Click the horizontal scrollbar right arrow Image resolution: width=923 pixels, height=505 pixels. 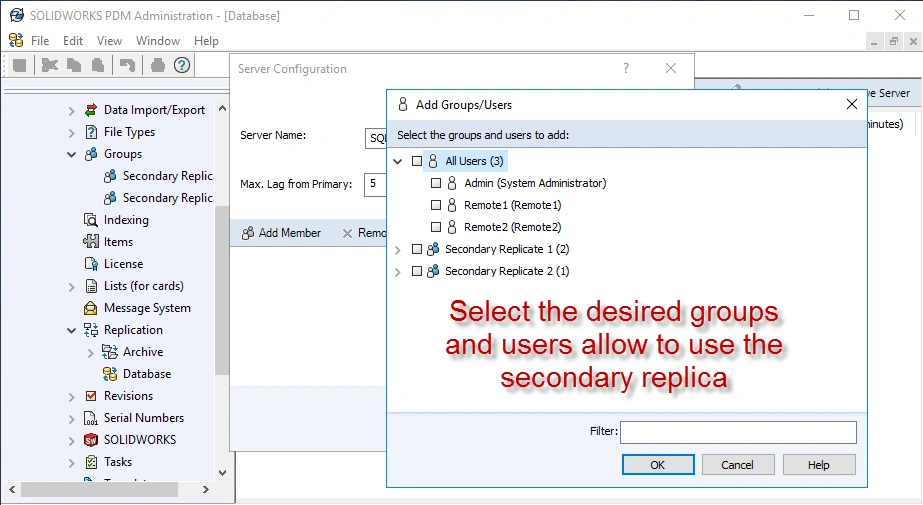[205, 489]
